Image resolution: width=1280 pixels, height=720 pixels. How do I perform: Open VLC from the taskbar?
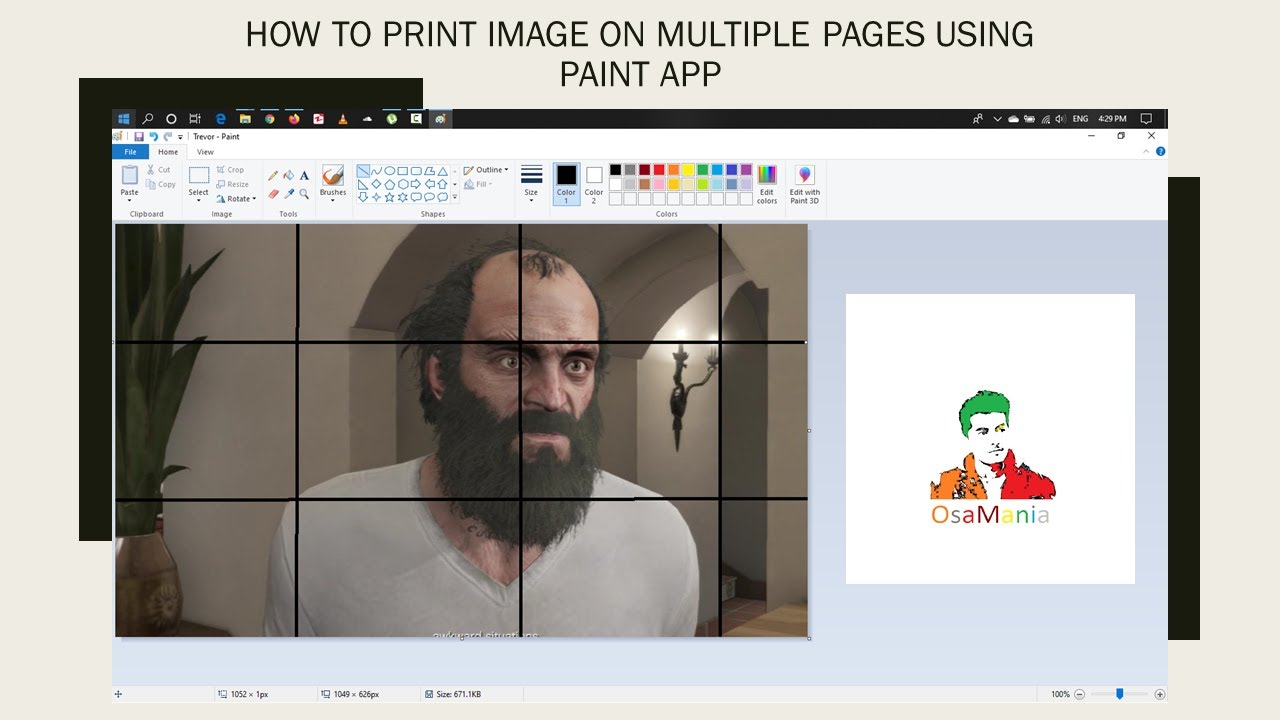coord(342,118)
